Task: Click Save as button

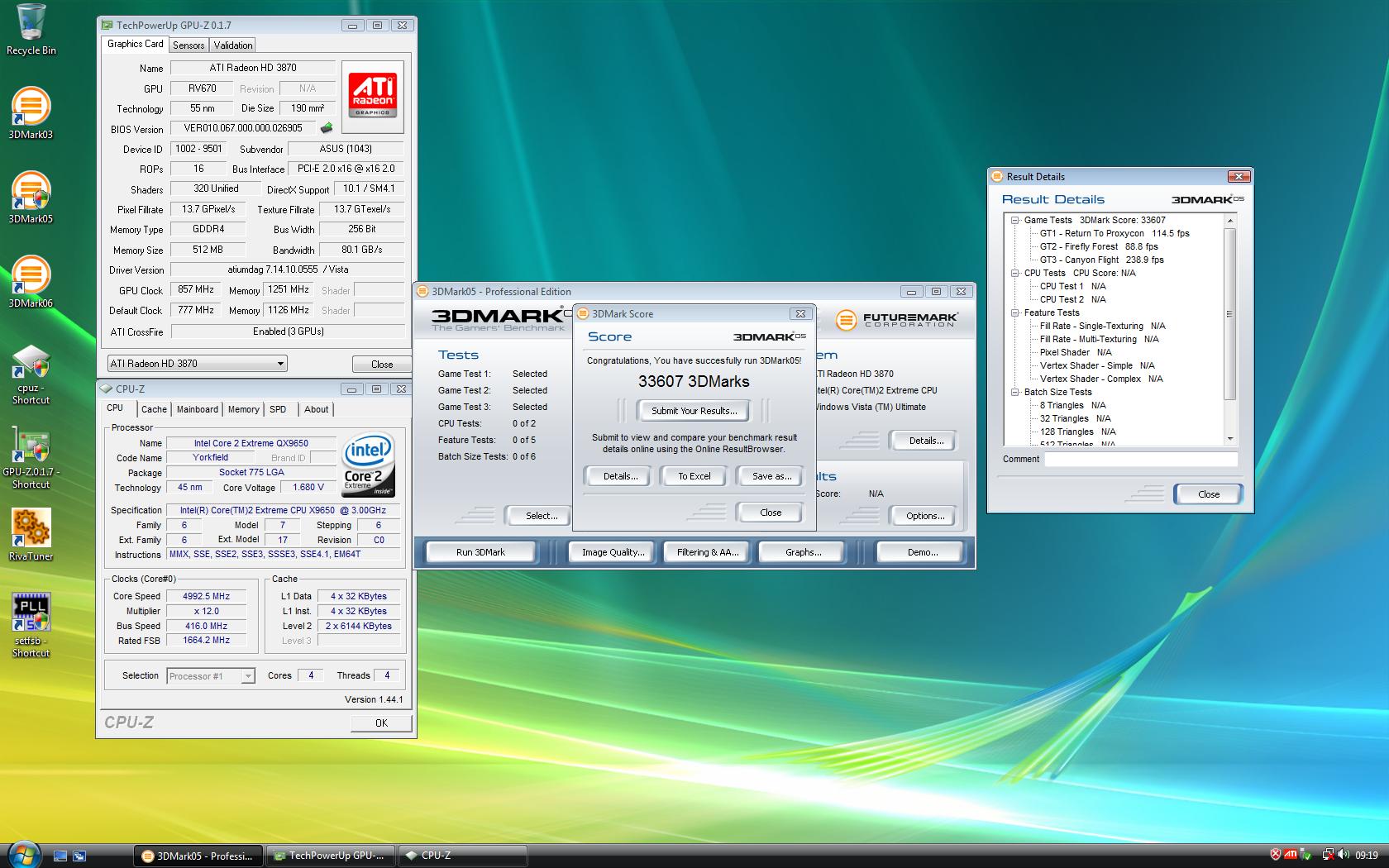Action: point(771,476)
